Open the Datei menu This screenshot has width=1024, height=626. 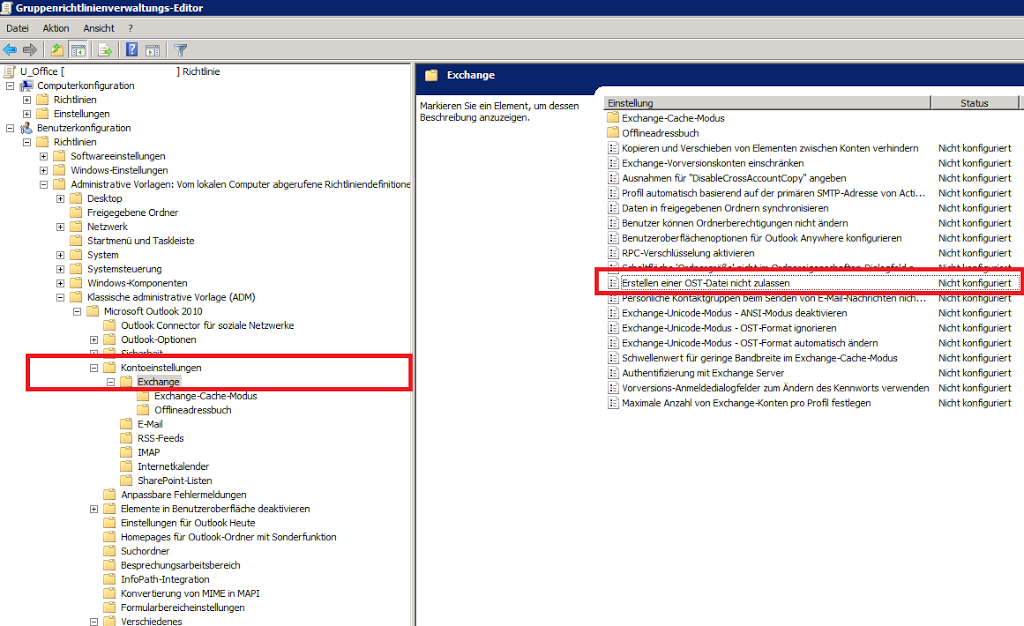(x=17, y=28)
